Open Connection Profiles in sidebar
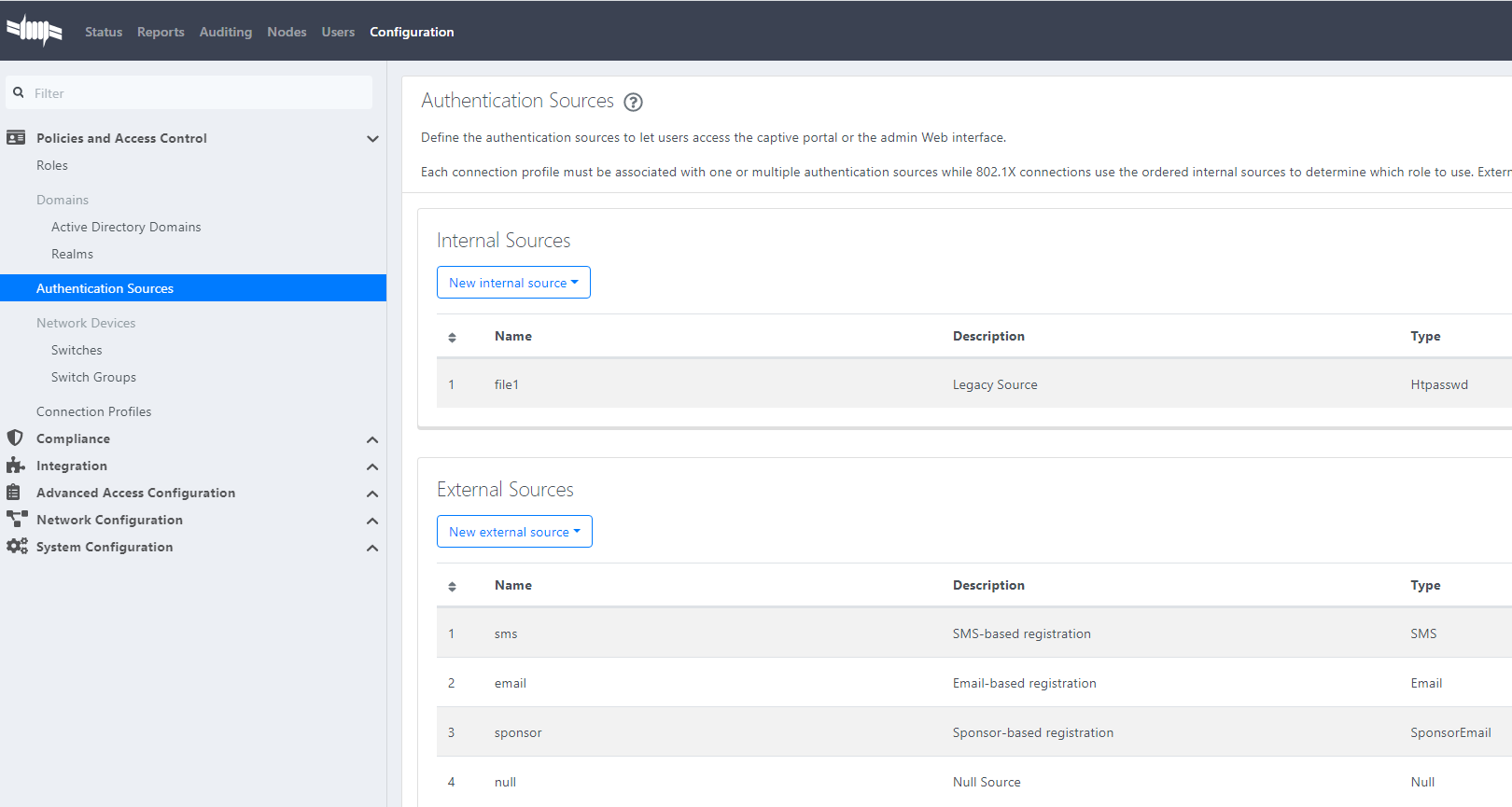Viewport: 1512px width, 807px height. coord(93,411)
